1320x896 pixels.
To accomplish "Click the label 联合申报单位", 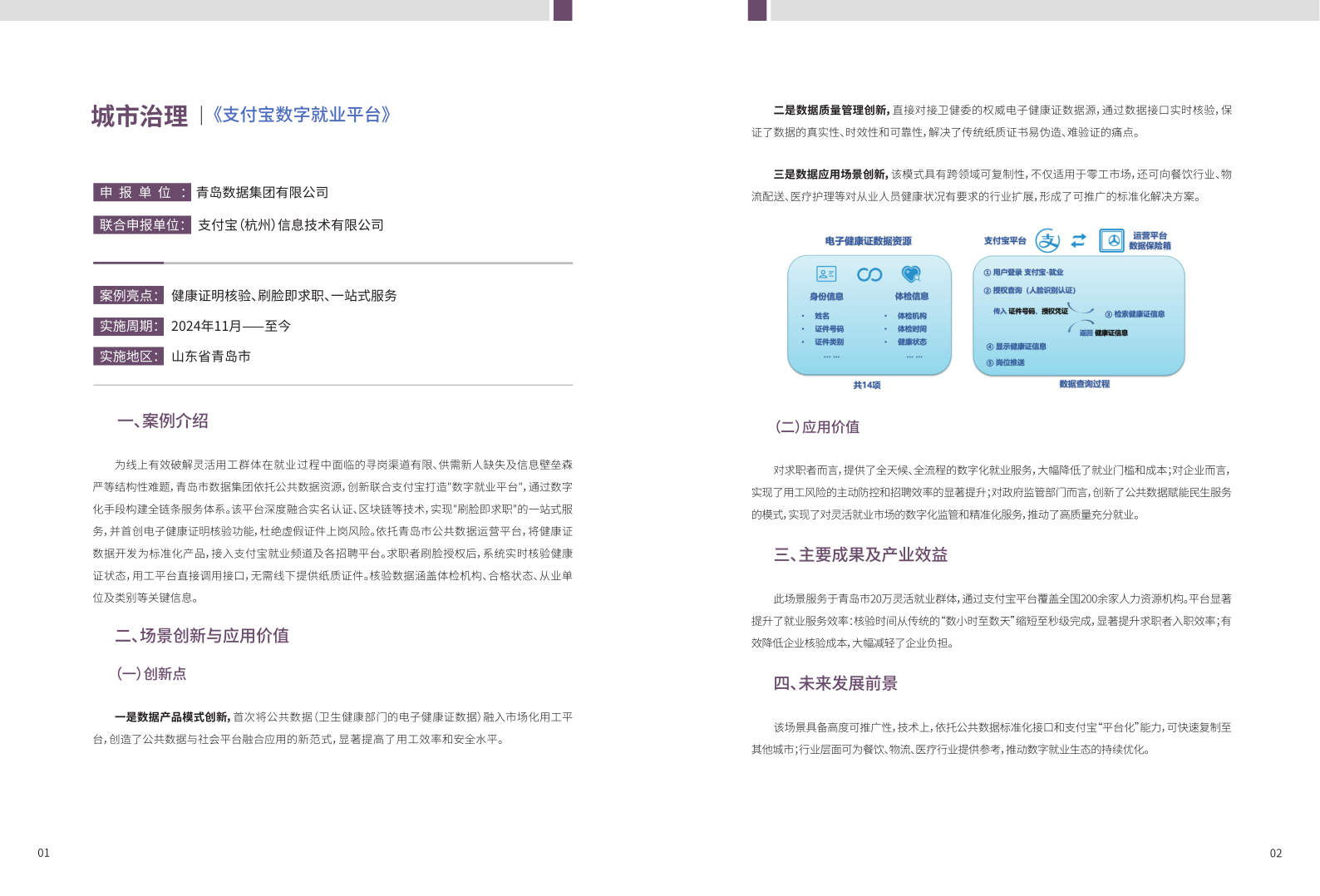I will (142, 225).
